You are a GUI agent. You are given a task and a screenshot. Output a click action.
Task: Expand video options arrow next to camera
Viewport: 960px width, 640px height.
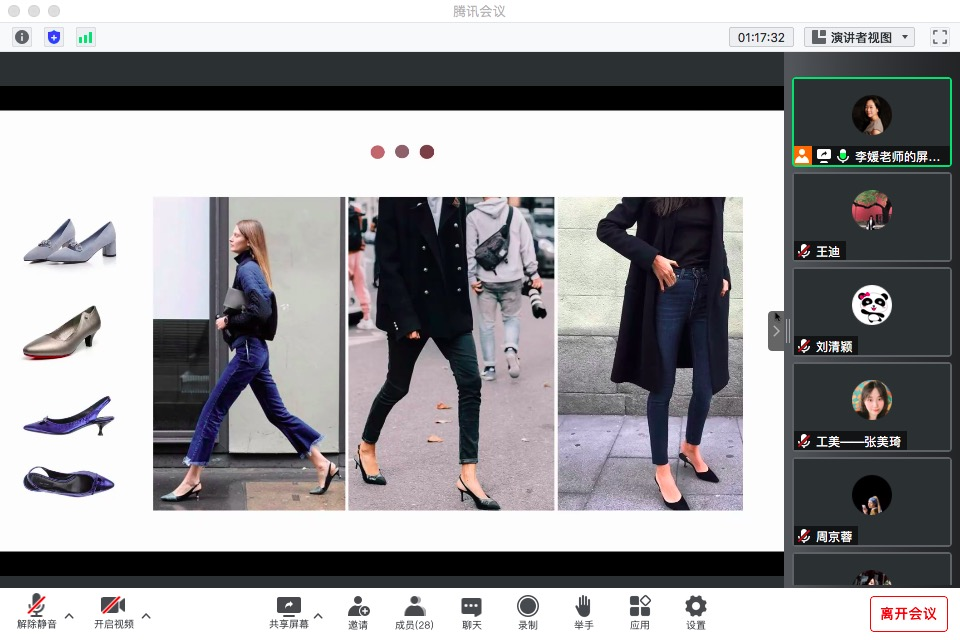146,615
